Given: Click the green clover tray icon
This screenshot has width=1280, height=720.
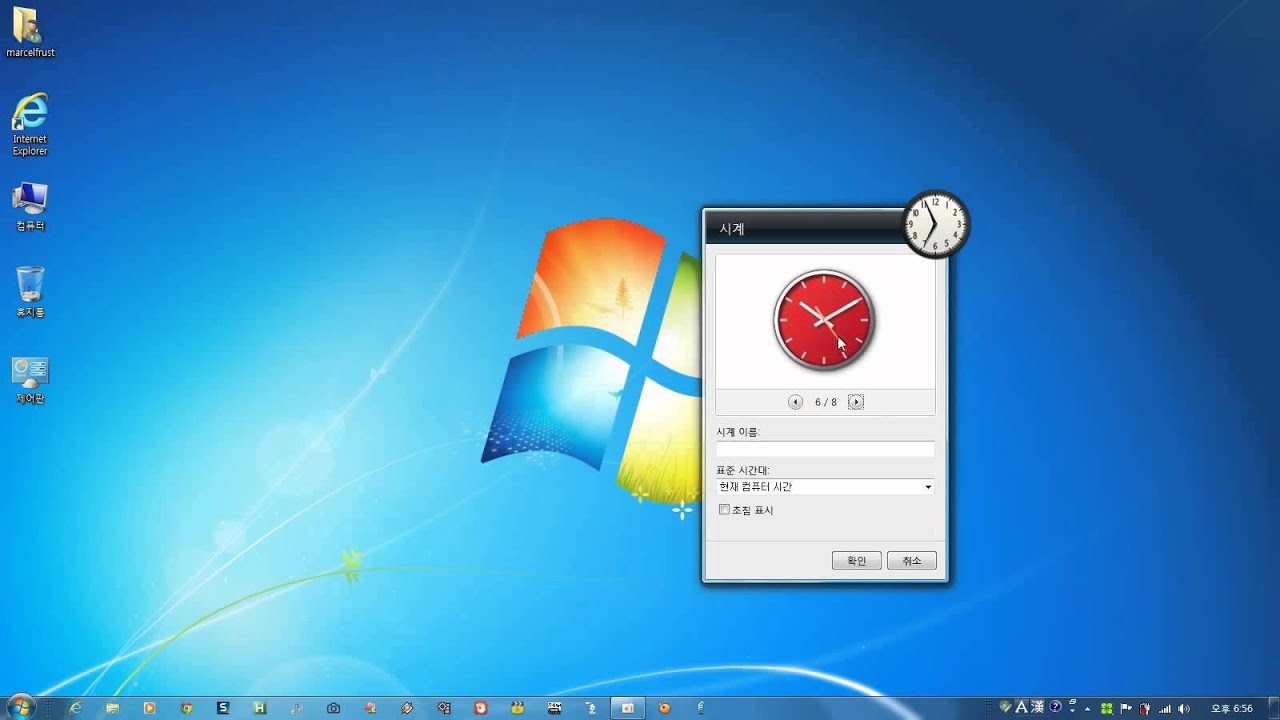Looking at the screenshot, I should (1107, 708).
